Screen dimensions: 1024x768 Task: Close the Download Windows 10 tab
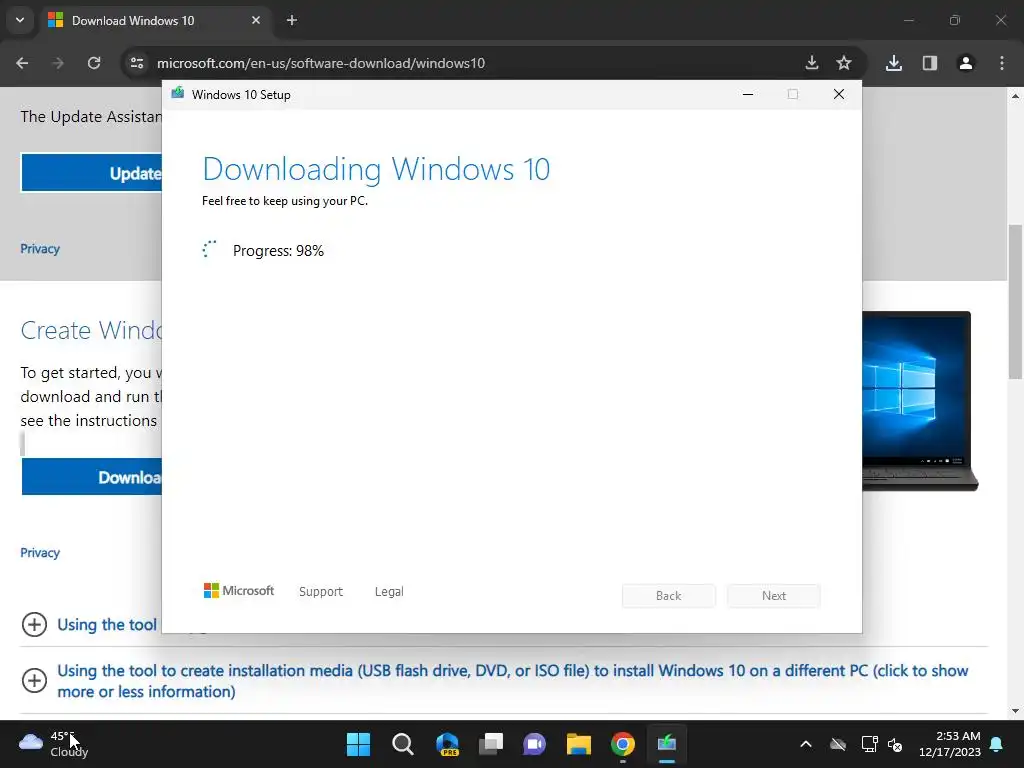pyautogui.click(x=256, y=20)
